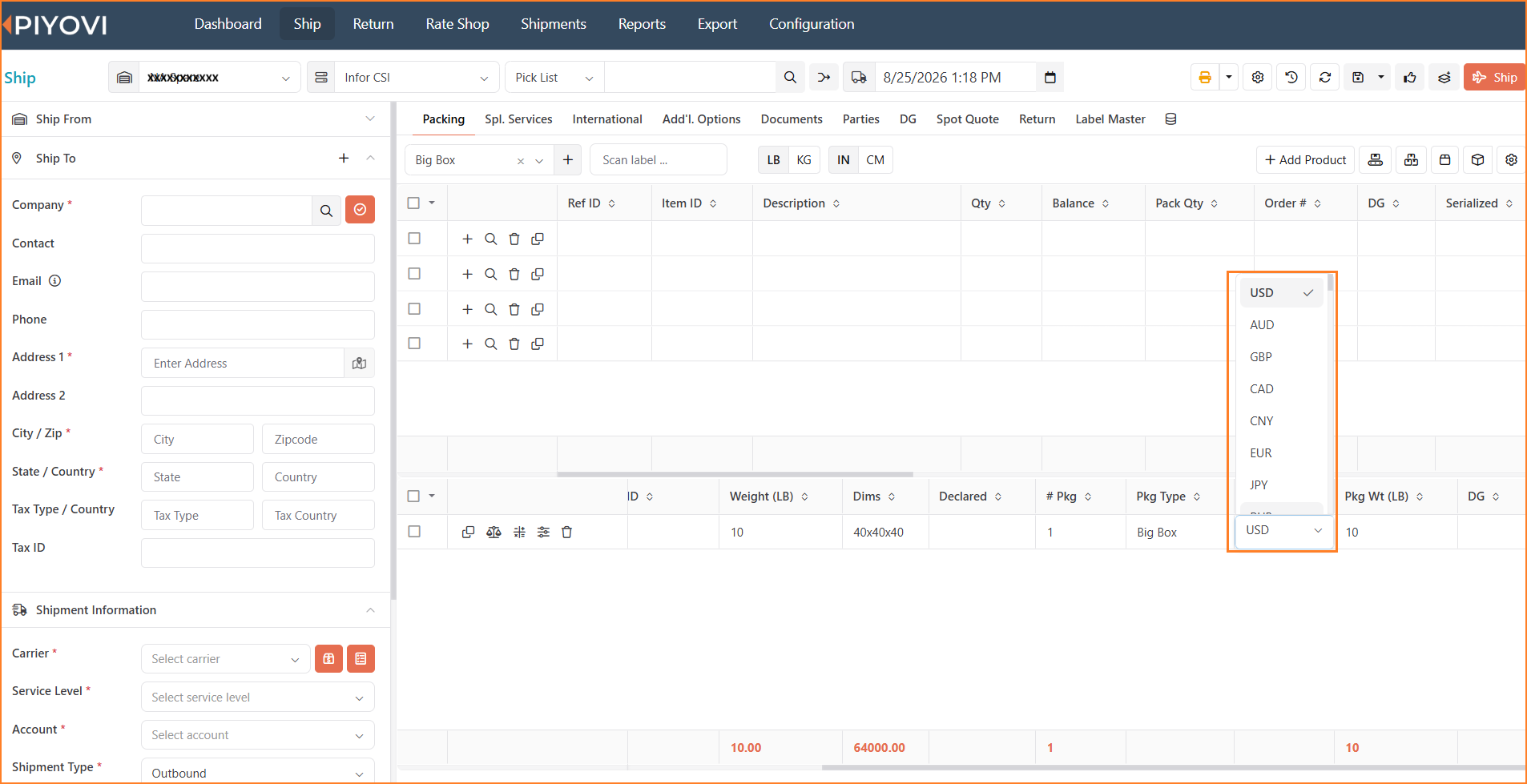Open the history clock icon
Image resolution: width=1527 pixels, height=784 pixels.
tap(1291, 78)
